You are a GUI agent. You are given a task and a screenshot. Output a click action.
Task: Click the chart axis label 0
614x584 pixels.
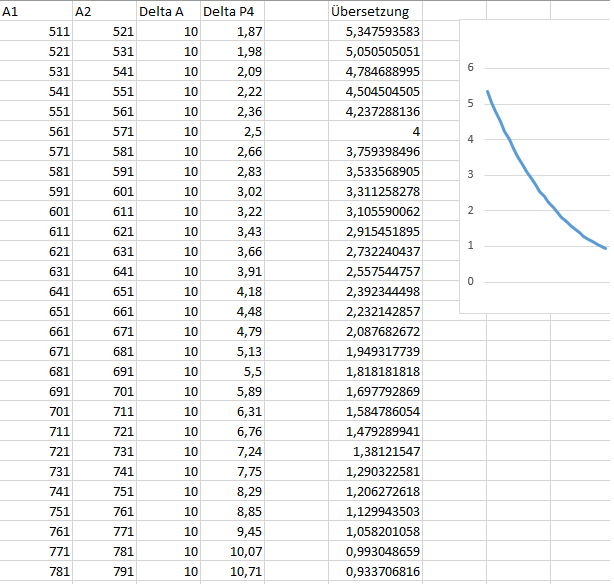click(x=470, y=281)
